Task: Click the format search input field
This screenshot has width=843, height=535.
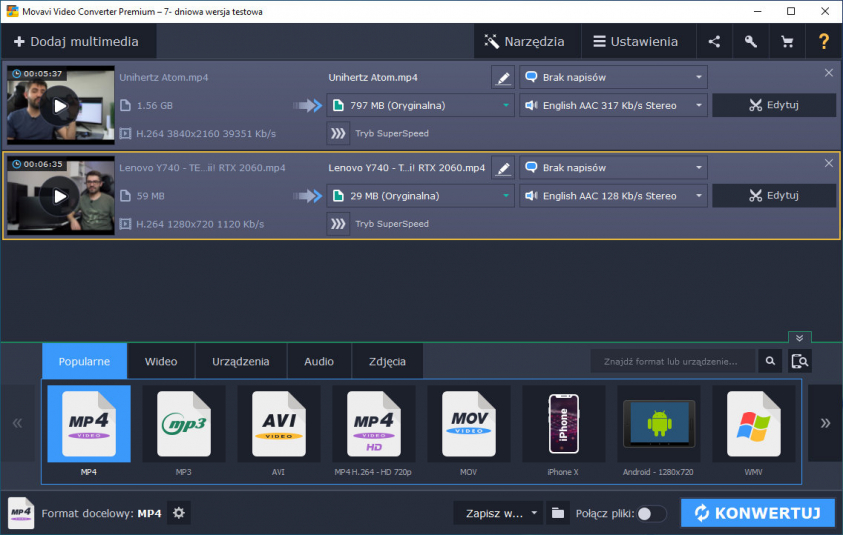Action: point(672,361)
